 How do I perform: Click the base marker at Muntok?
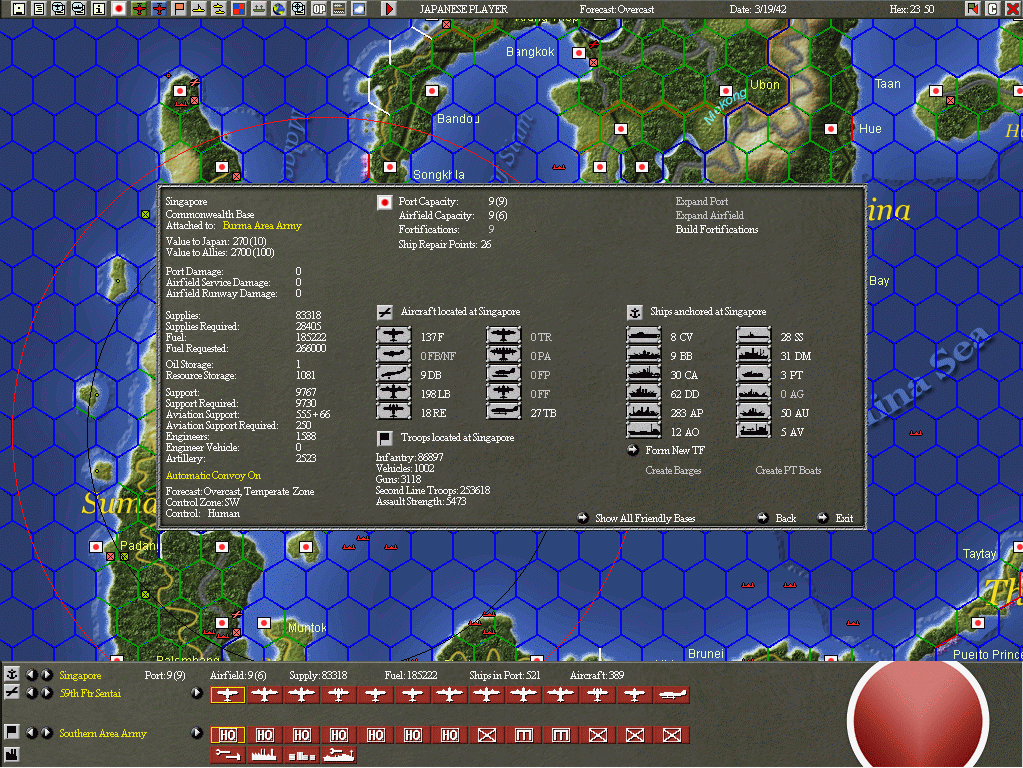coord(264,623)
